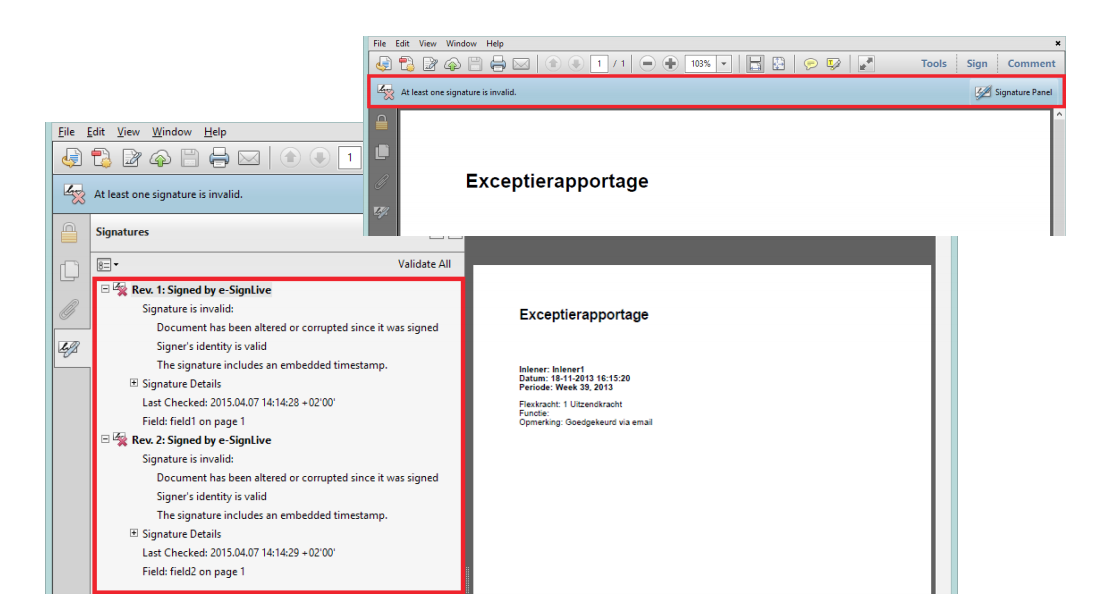Open the Edit menu in top-right window
Image resolution: width=1098 pixels, height=609 pixels.
[x=402, y=43]
